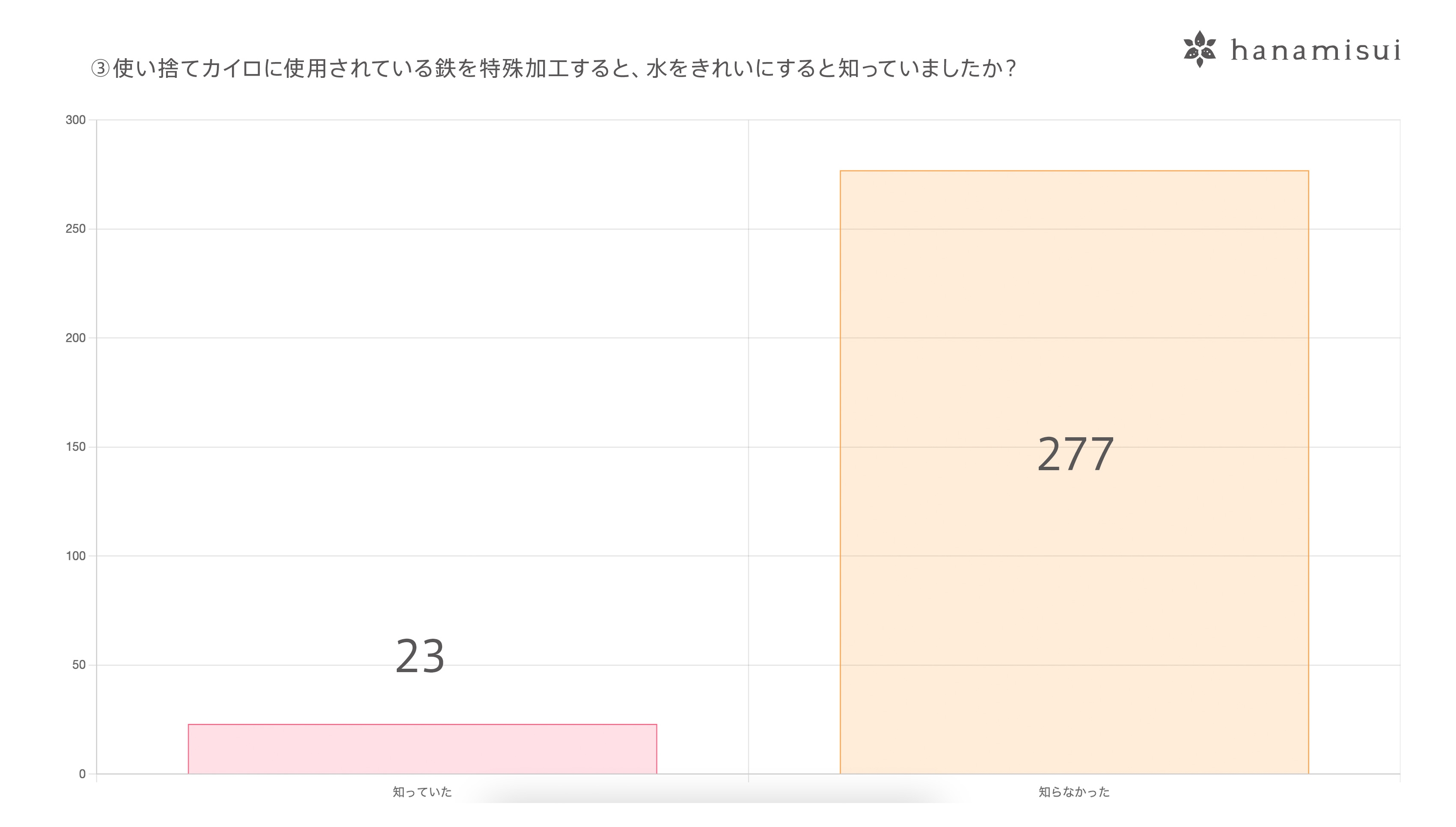1456x827 pixels.
Task: Click the circled ③ number in title
Action: pyautogui.click(x=101, y=69)
